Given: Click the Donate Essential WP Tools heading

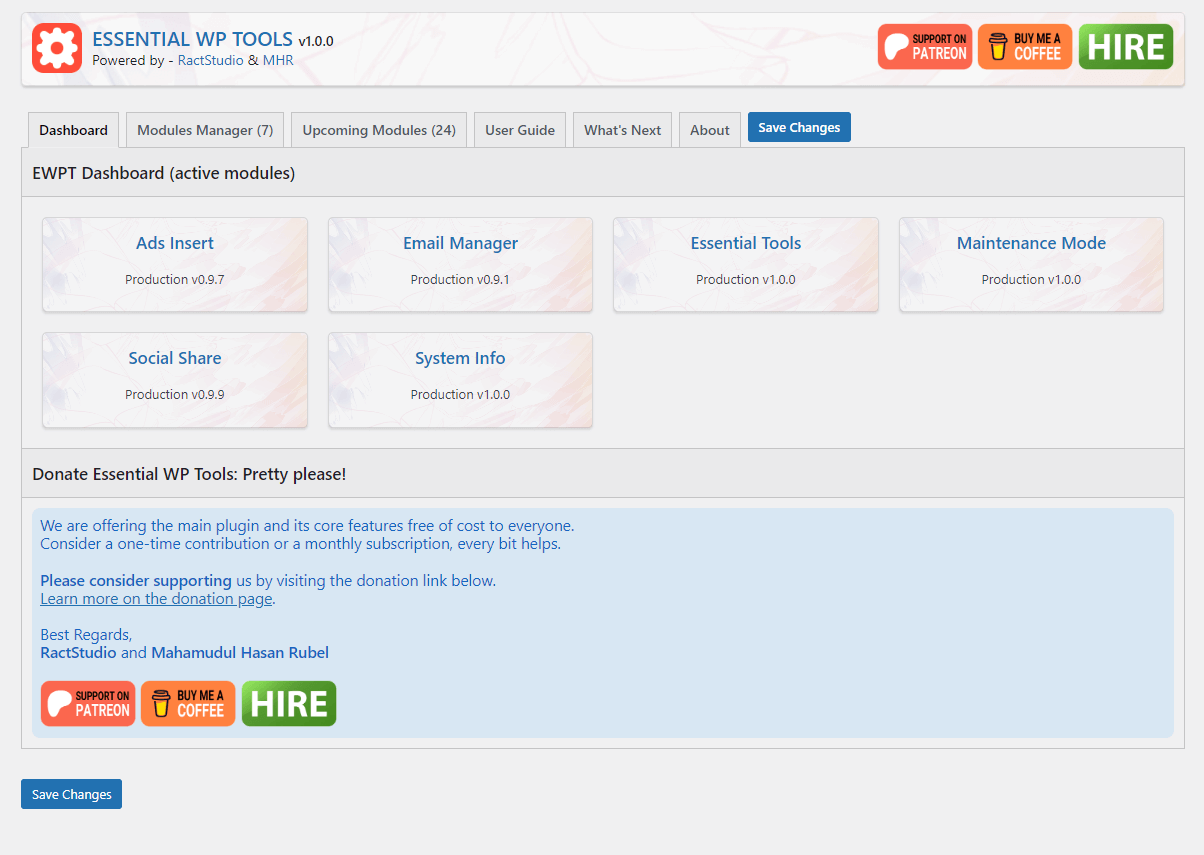Looking at the screenshot, I should point(189,474).
